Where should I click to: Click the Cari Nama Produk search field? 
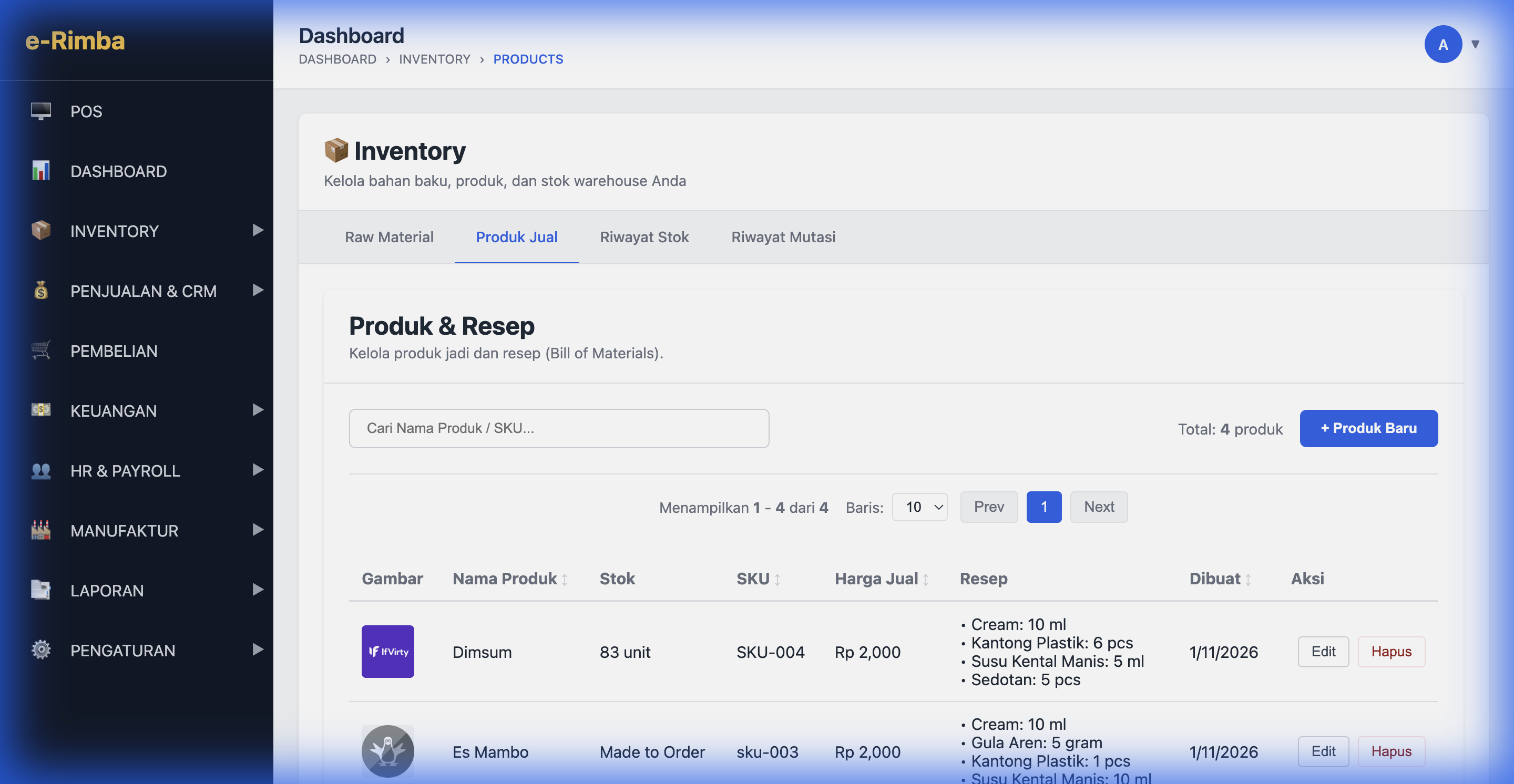tap(558, 428)
